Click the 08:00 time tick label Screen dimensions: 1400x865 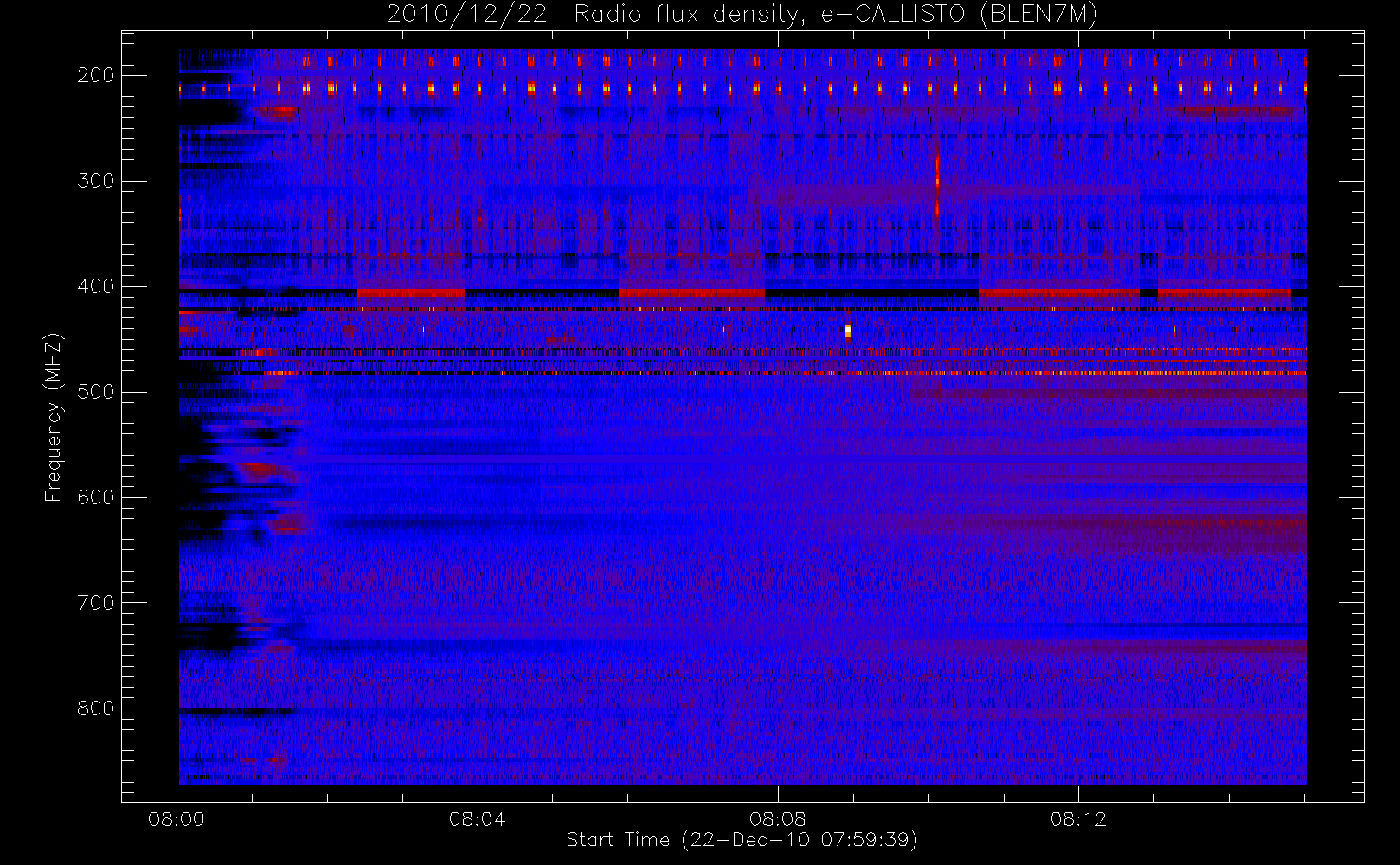(x=177, y=819)
